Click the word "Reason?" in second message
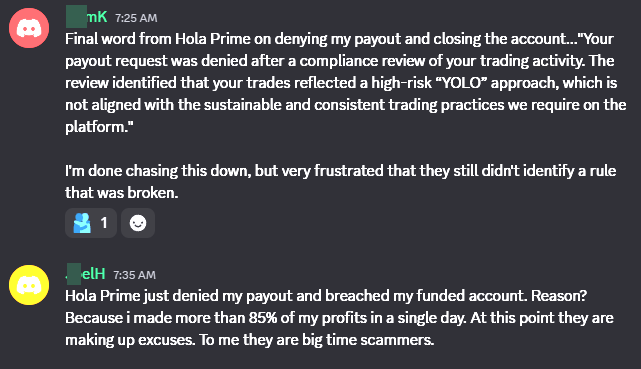The width and height of the screenshot is (641, 369). [x=559, y=296]
